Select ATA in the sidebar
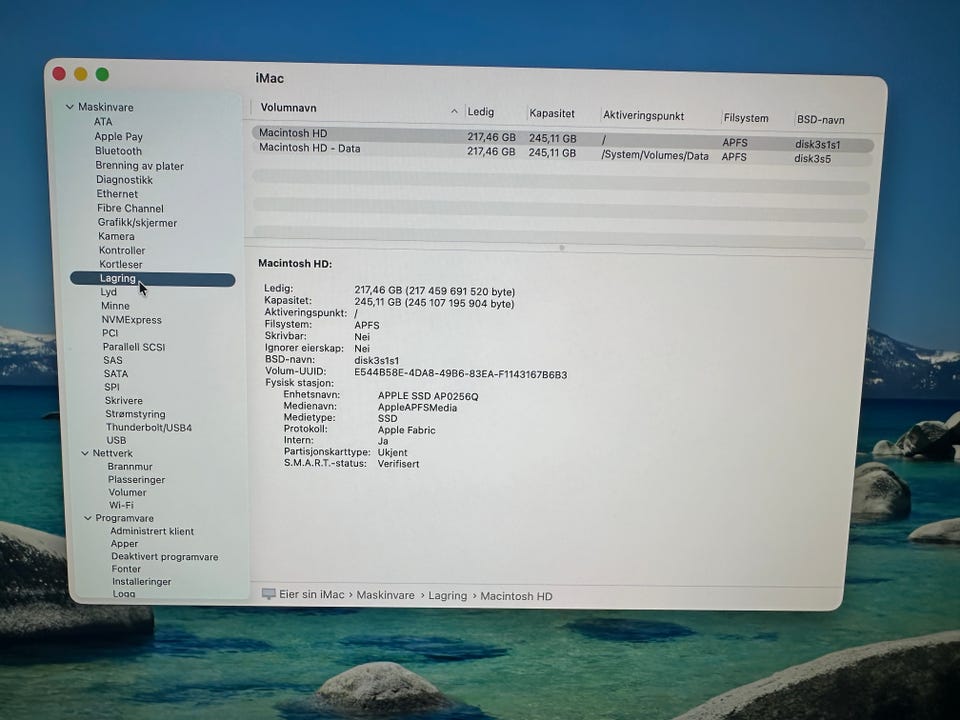Screen dimensions: 960x720 click(103, 121)
